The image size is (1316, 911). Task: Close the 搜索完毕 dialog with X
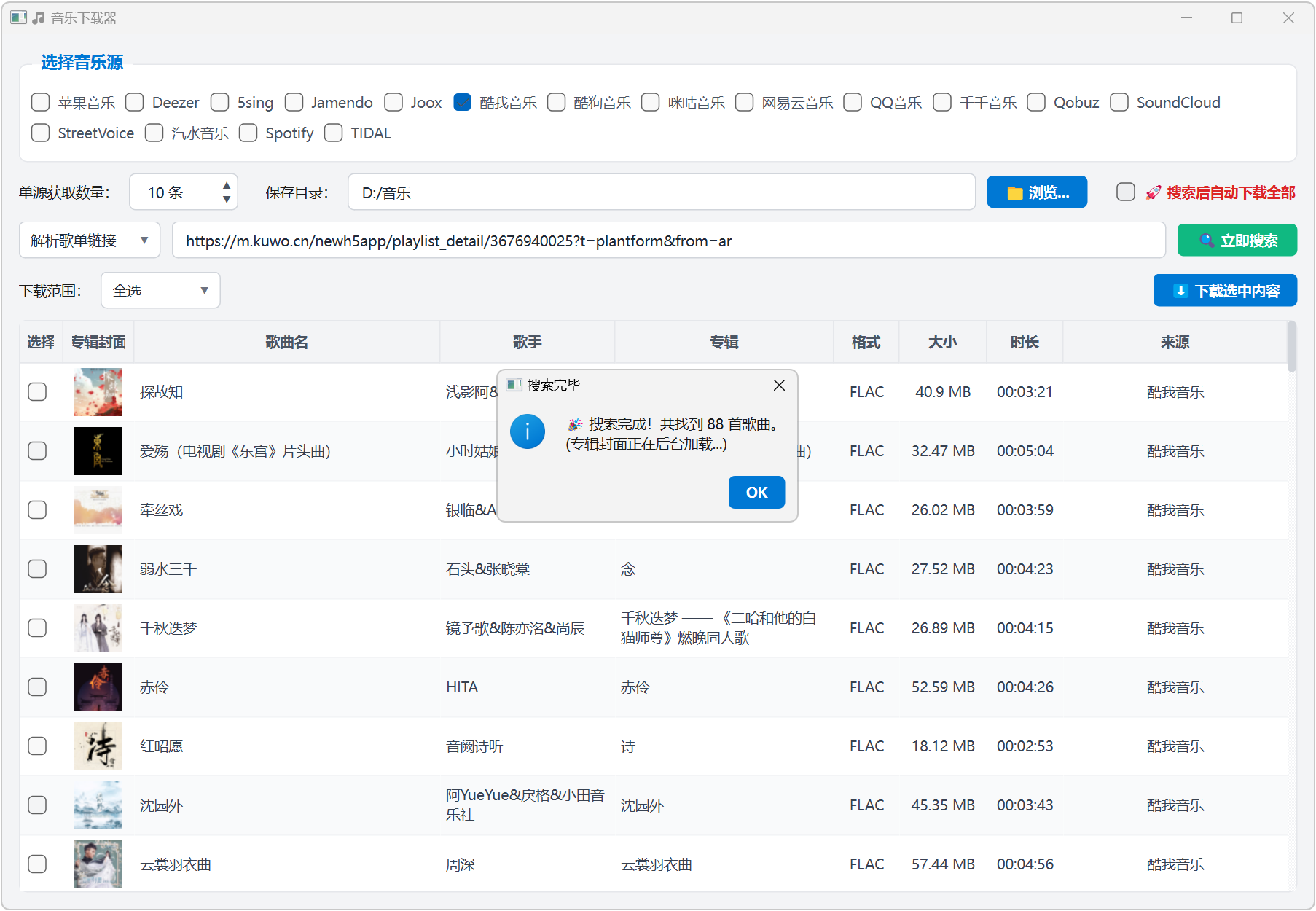coord(779,386)
